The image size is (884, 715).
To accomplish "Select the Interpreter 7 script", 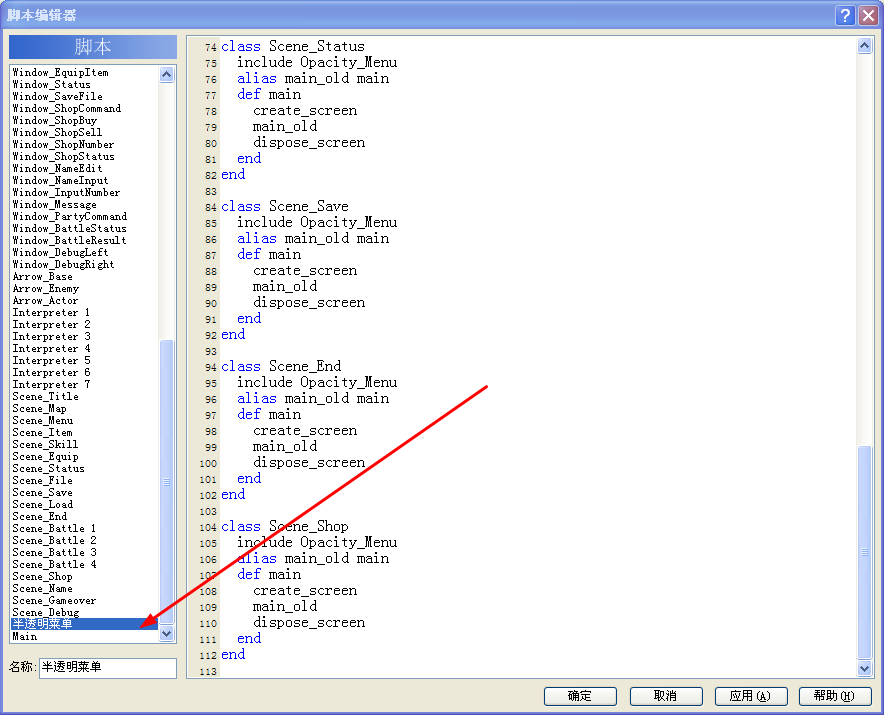I will tap(85, 385).
